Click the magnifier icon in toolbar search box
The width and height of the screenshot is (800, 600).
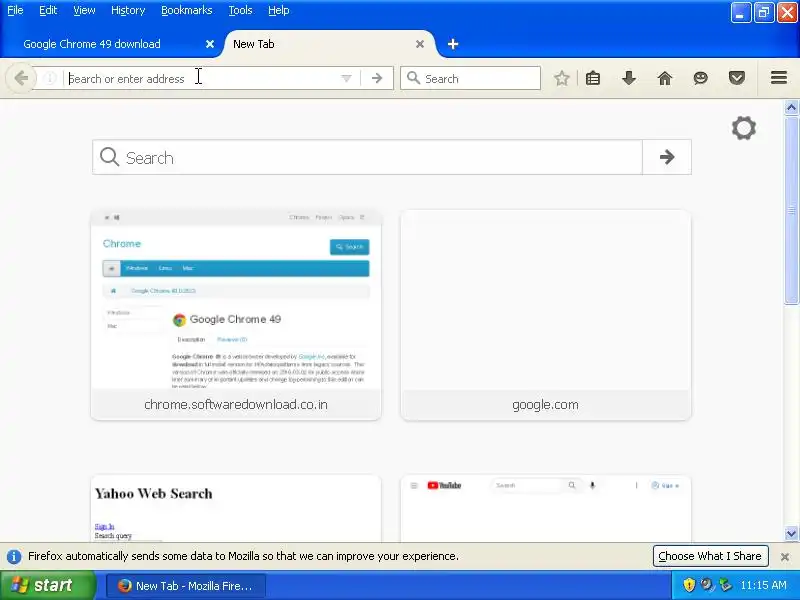pos(413,78)
